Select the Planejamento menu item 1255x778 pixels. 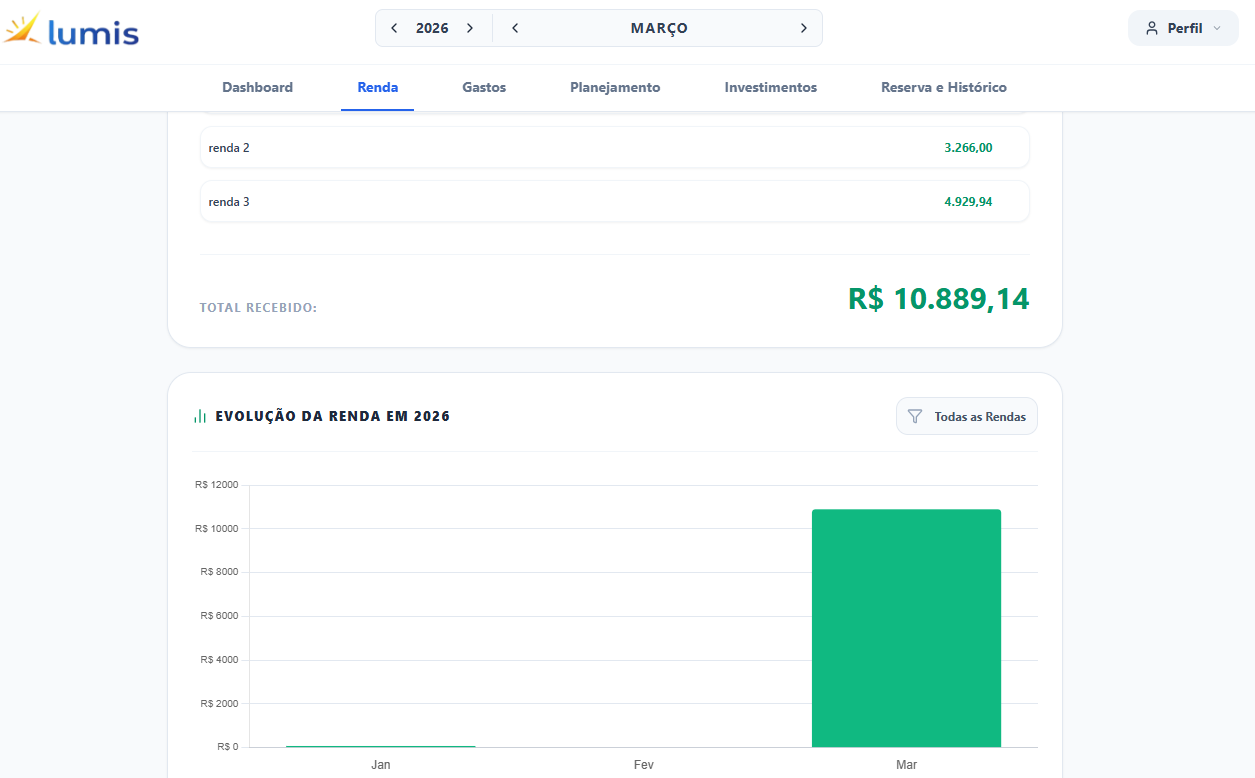(615, 88)
